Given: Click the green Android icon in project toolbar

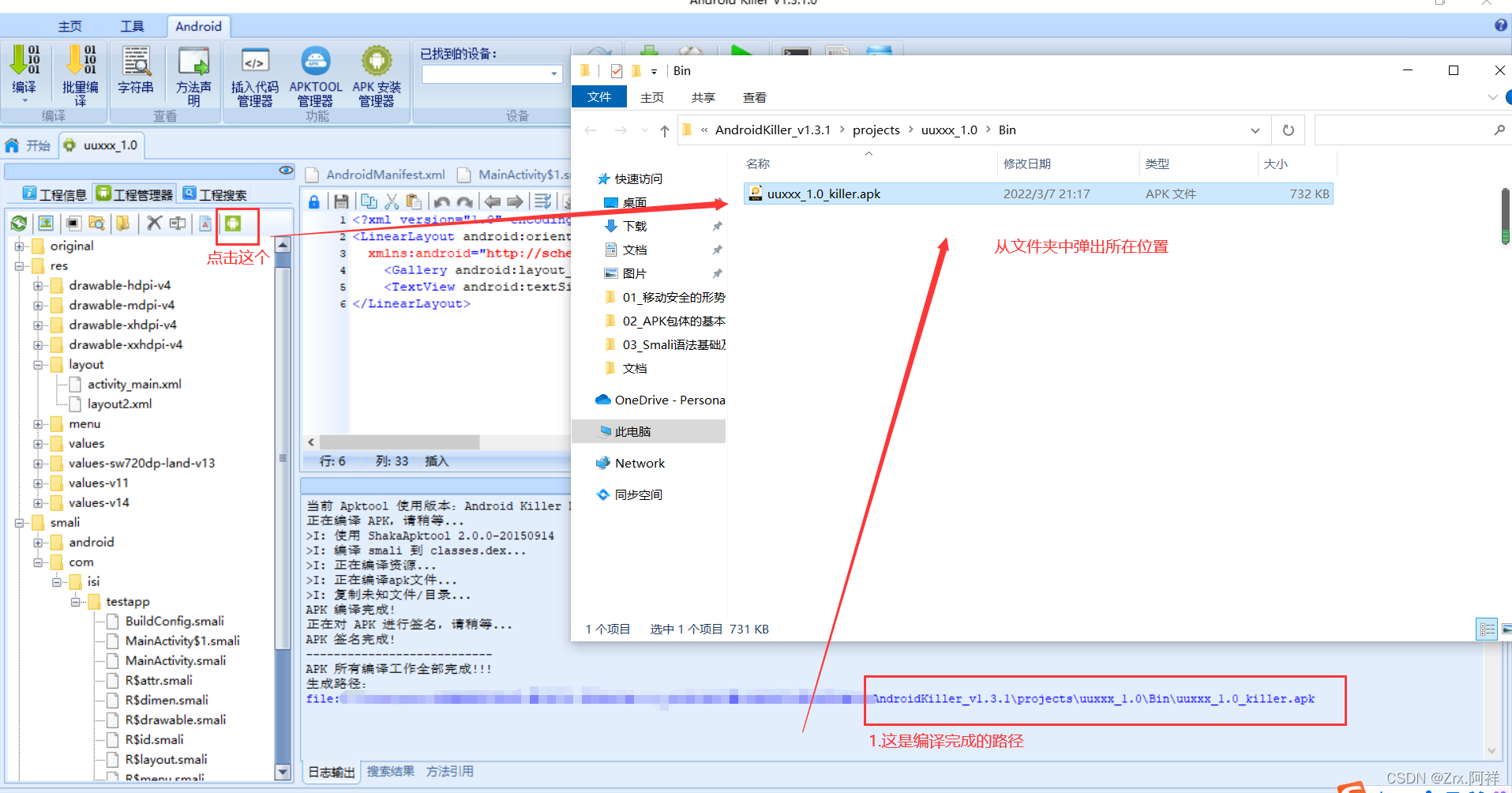Looking at the screenshot, I should (x=233, y=224).
